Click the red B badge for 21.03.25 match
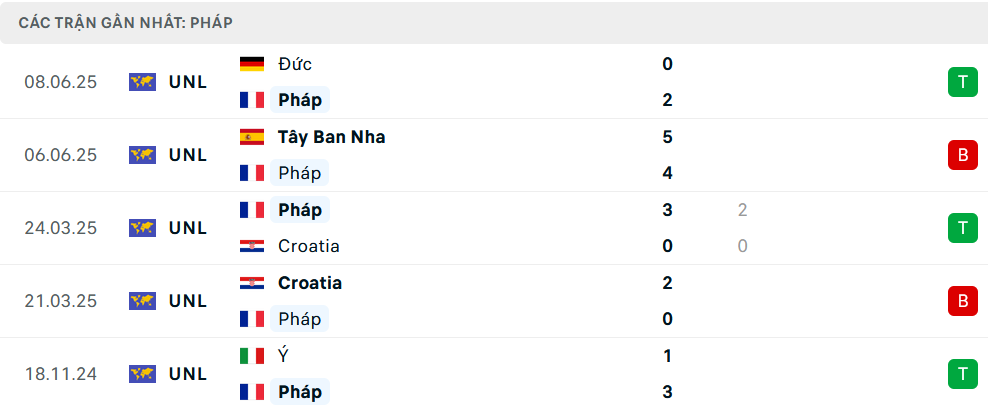Screen dimensions: 988x410 963,301
